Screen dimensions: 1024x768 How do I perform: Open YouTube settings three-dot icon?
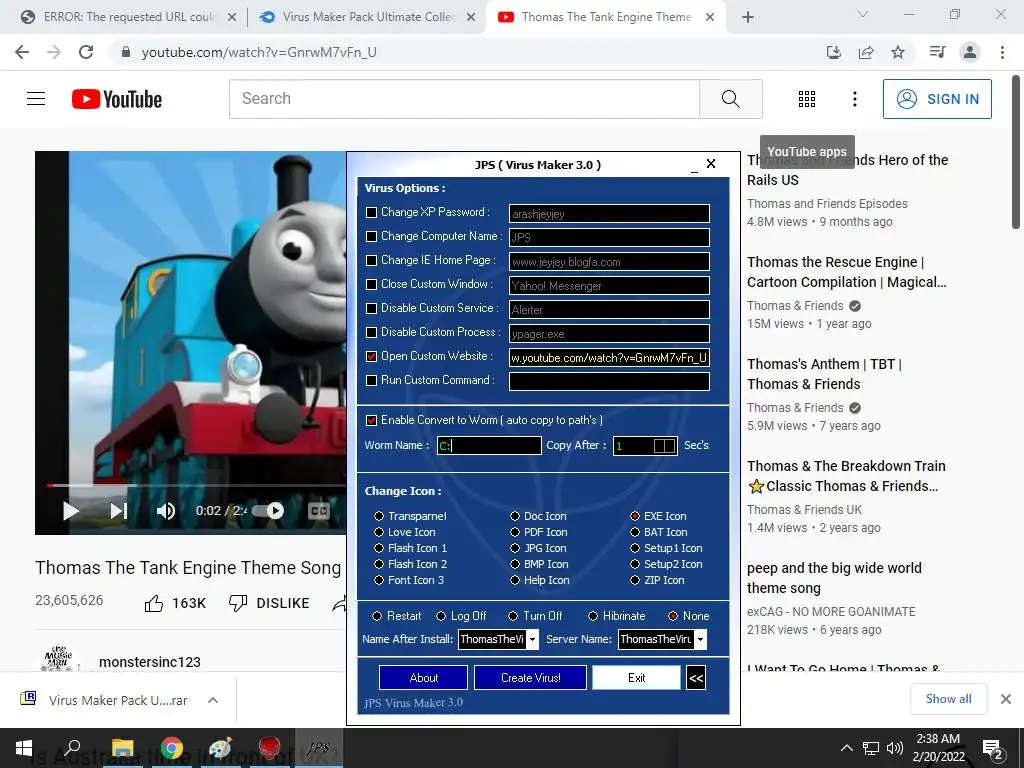click(854, 99)
